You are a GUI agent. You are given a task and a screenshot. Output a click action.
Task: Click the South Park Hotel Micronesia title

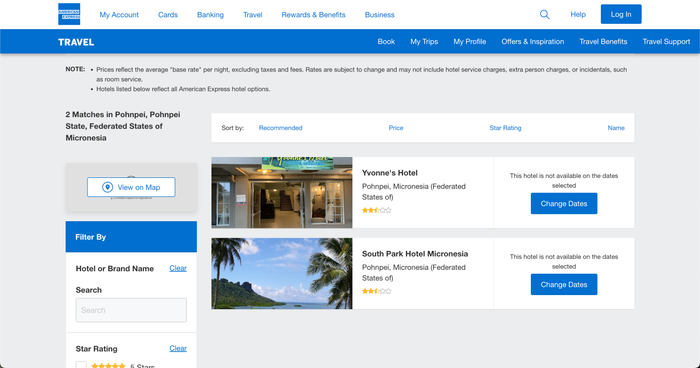pos(415,254)
